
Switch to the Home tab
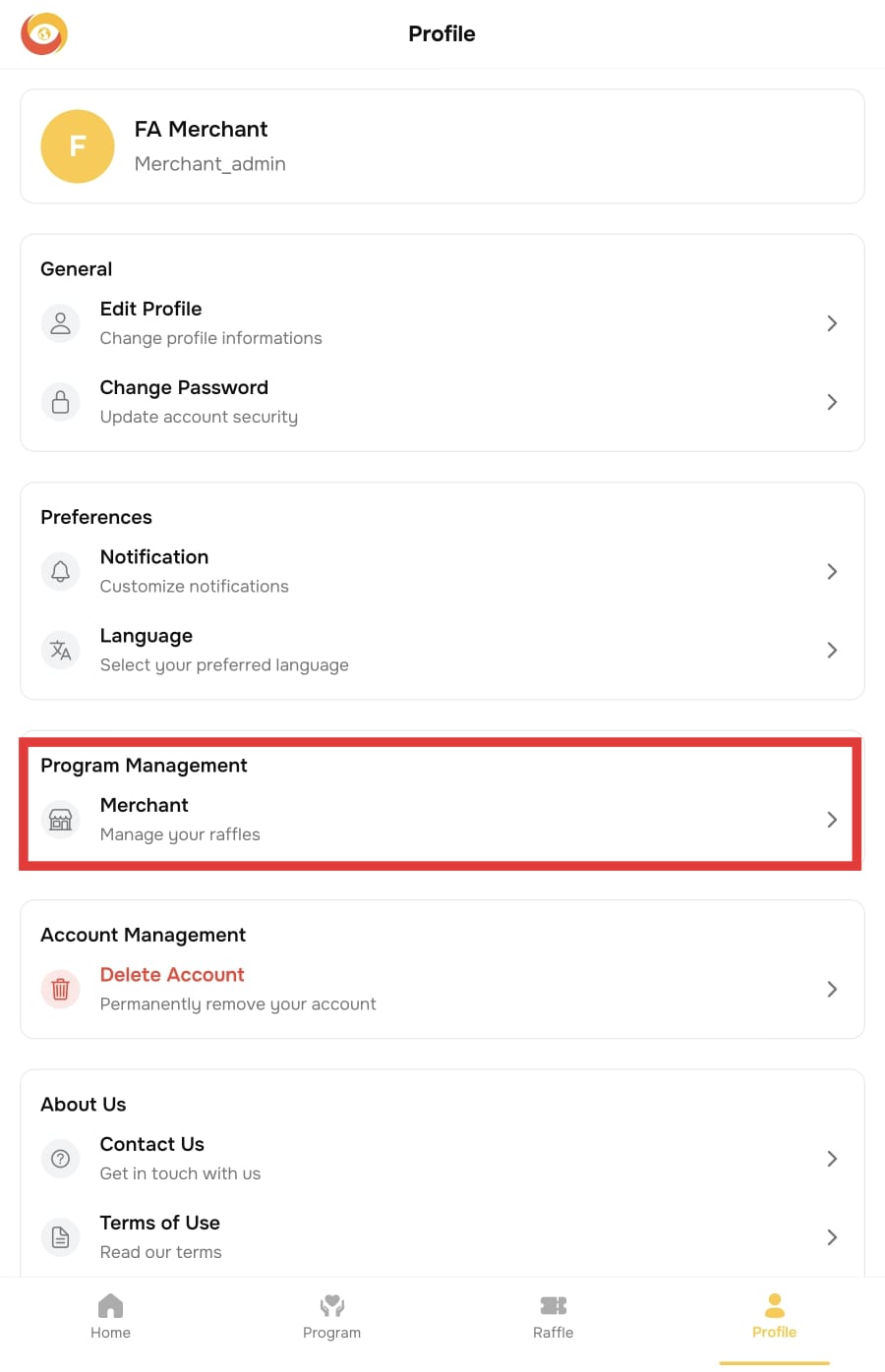pyautogui.click(x=110, y=1316)
